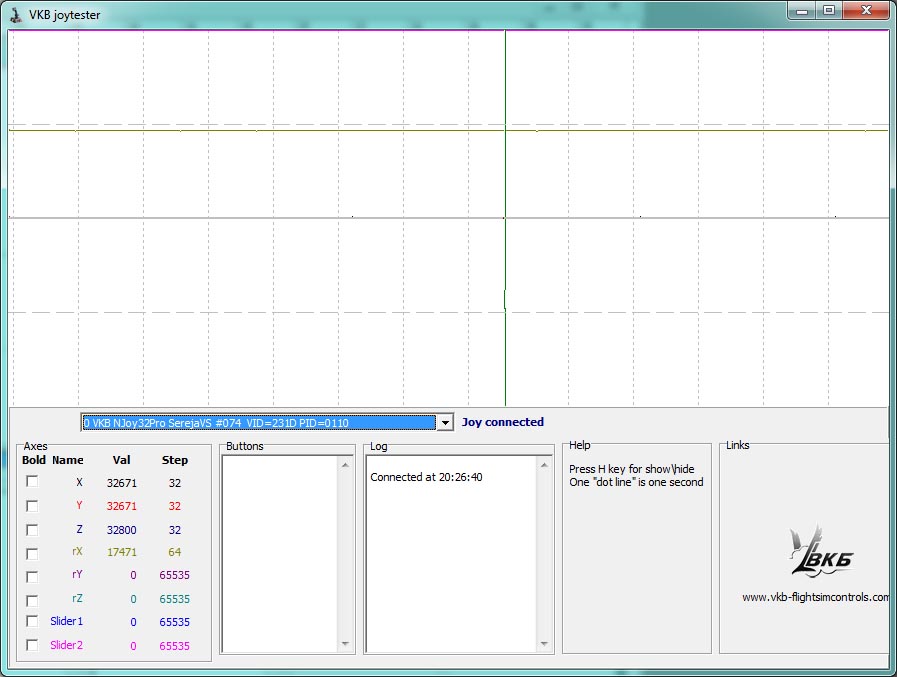Click the VKB logo in Links panel
This screenshot has height=677, width=897.
pos(821,551)
